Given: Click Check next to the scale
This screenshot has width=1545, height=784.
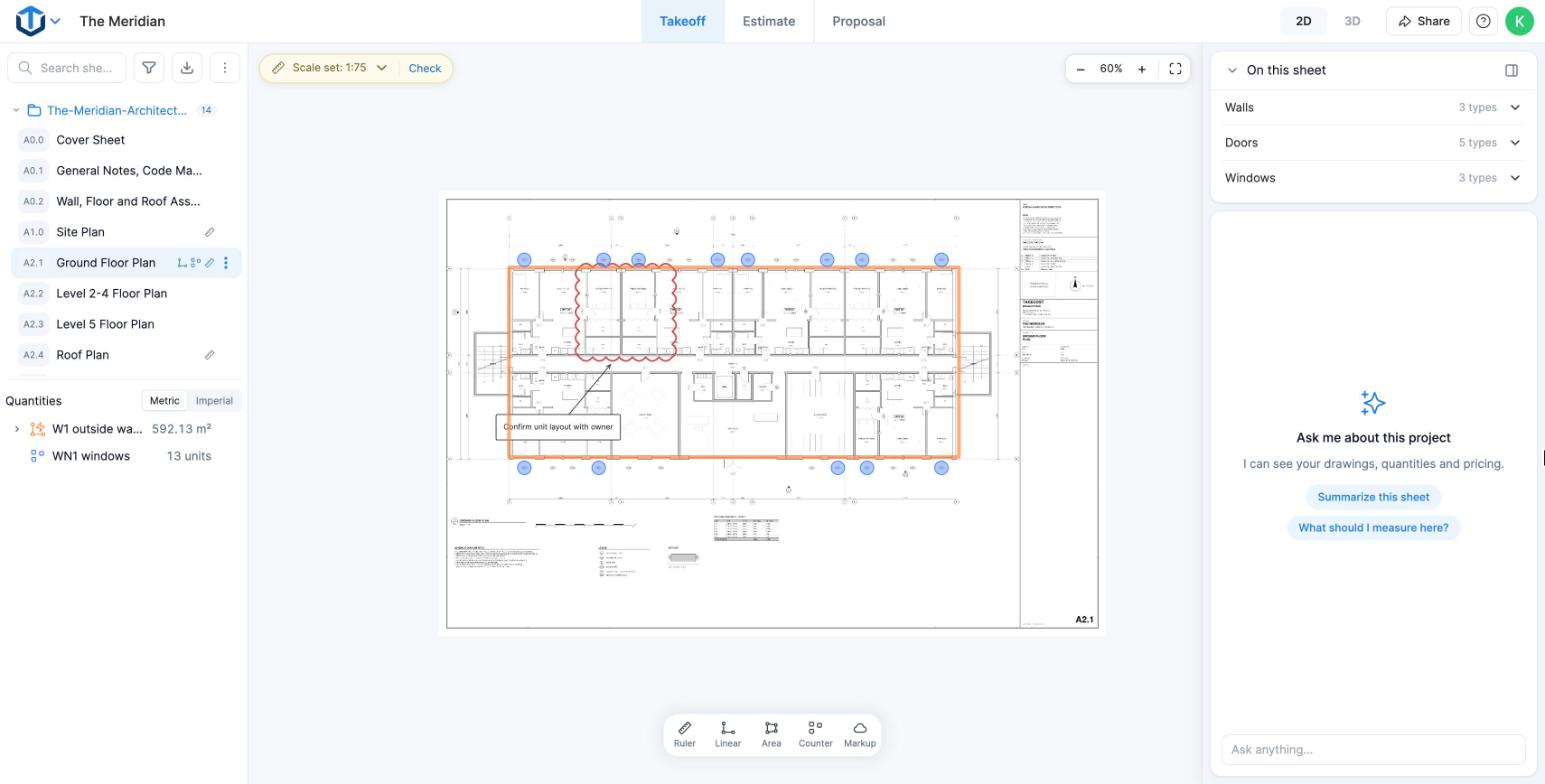Looking at the screenshot, I should pyautogui.click(x=425, y=68).
